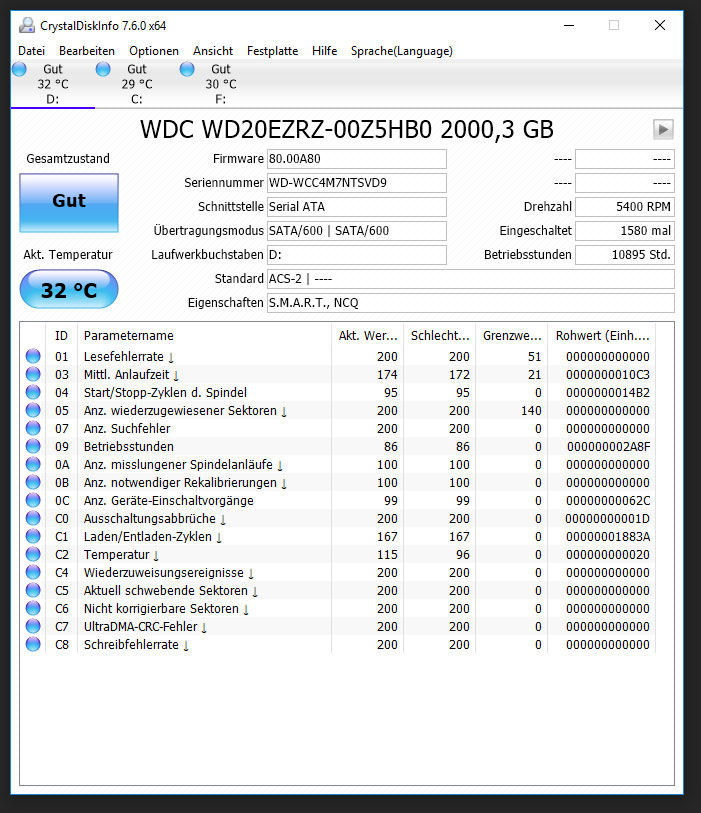Viewport: 701px width, 813px height.
Task: Click raw value 00000000062C
Action: click(x=608, y=500)
